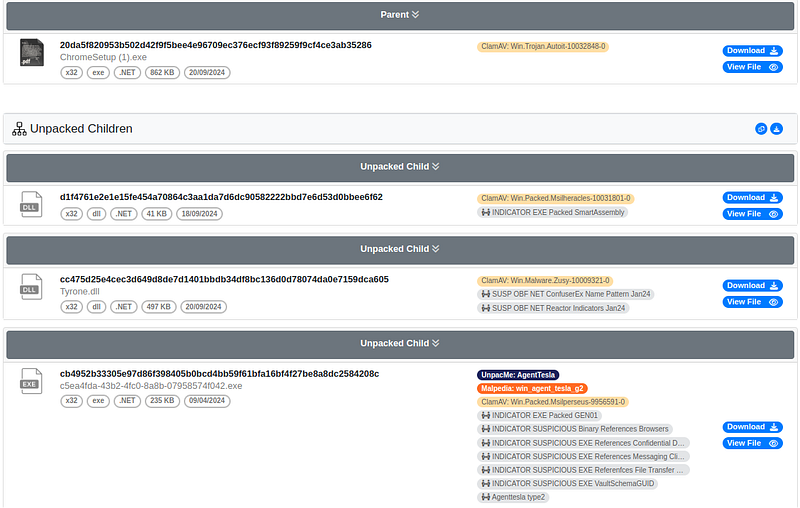
Task: Collapse the Parent section header
Action: (x=400, y=15)
